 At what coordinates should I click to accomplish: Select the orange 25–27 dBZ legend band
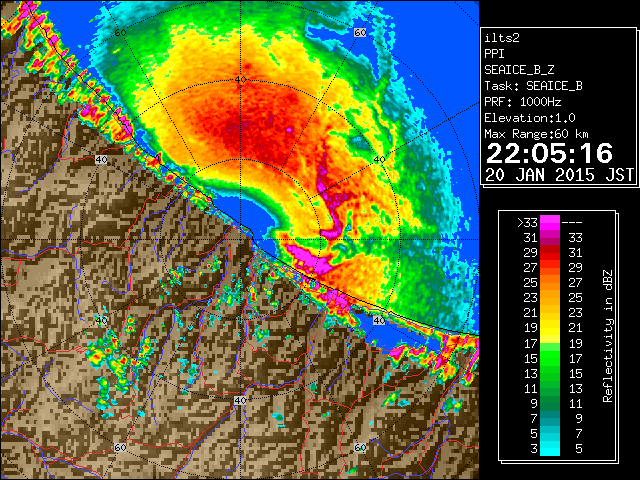point(550,283)
